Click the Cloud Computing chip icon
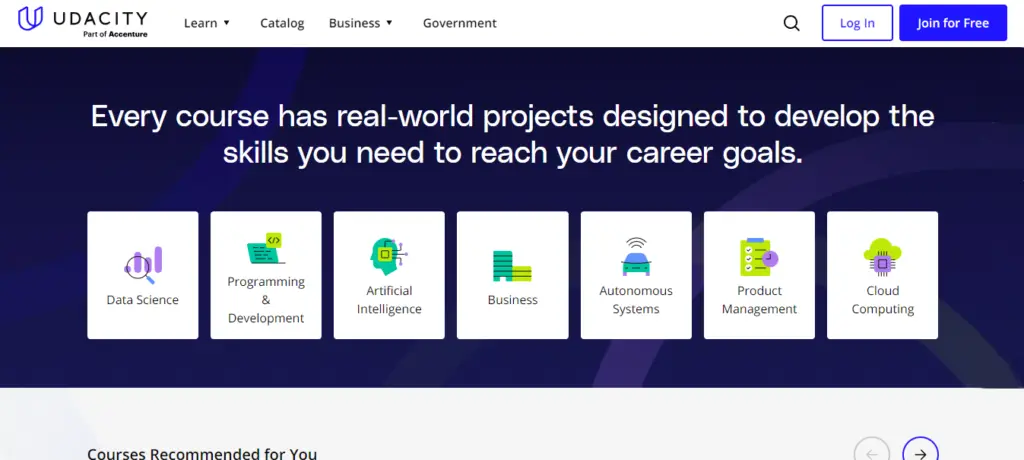Viewport: 1024px width, 460px height. pyautogui.click(x=882, y=256)
